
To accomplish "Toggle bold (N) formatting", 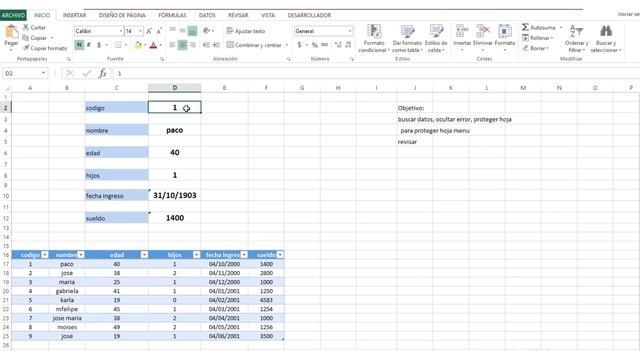I will click(79, 45).
